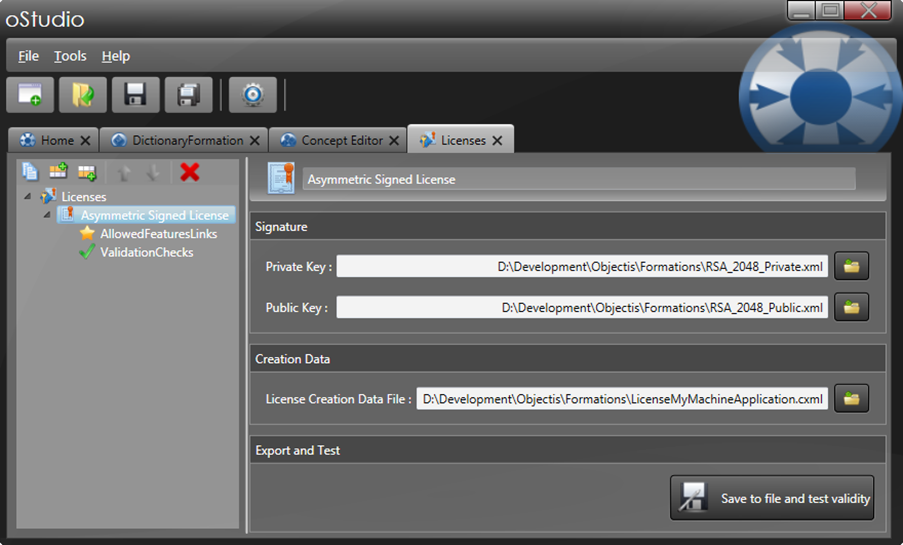The width and height of the screenshot is (903, 545).
Task: Click the Licenses root node icon
Action: (48, 196)
